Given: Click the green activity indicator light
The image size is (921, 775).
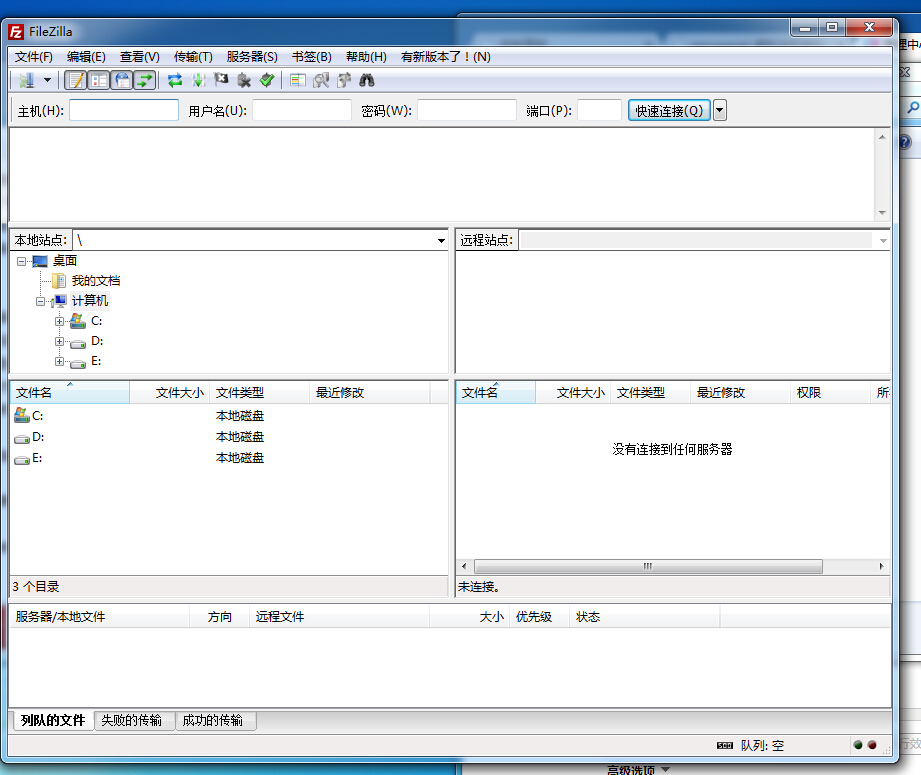Looking at the screenshot, I should 858,745.
